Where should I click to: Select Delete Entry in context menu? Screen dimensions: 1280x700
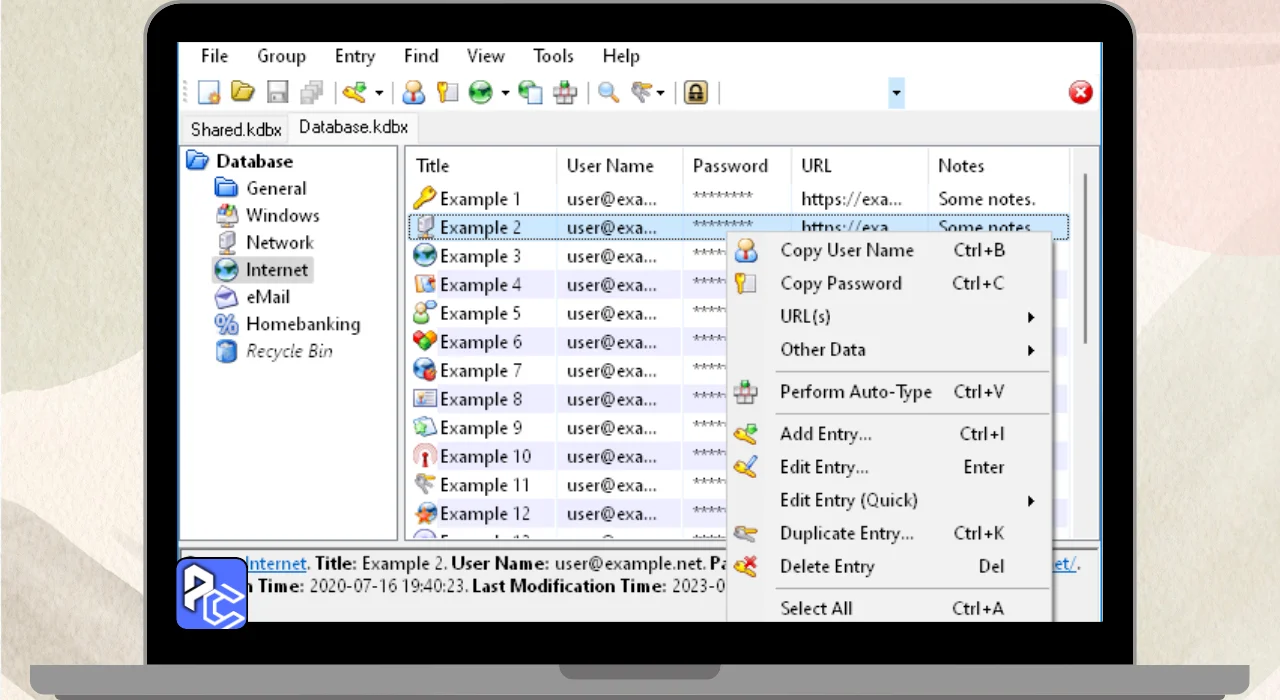826,566
